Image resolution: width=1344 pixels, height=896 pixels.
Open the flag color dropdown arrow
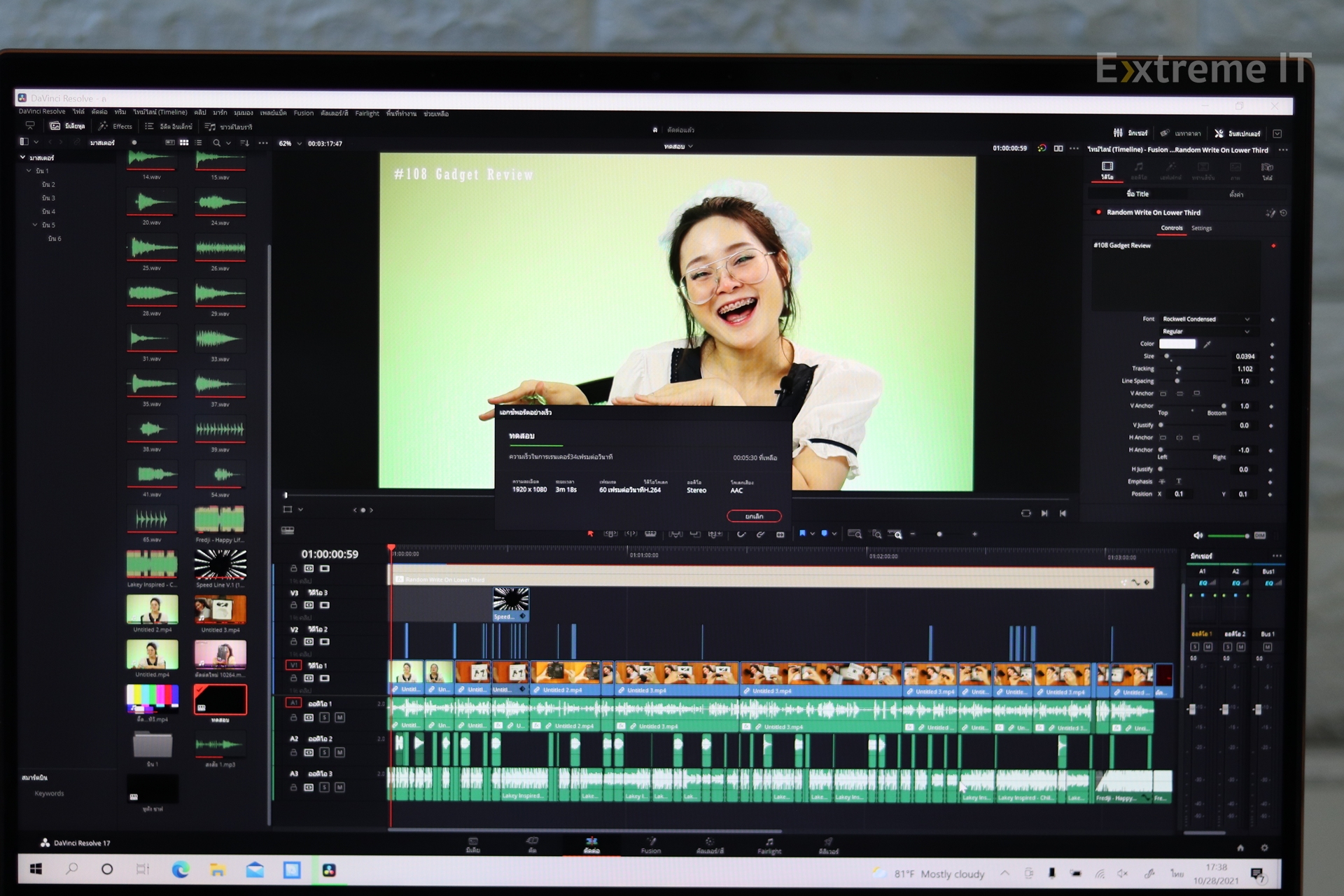[812, 534]
